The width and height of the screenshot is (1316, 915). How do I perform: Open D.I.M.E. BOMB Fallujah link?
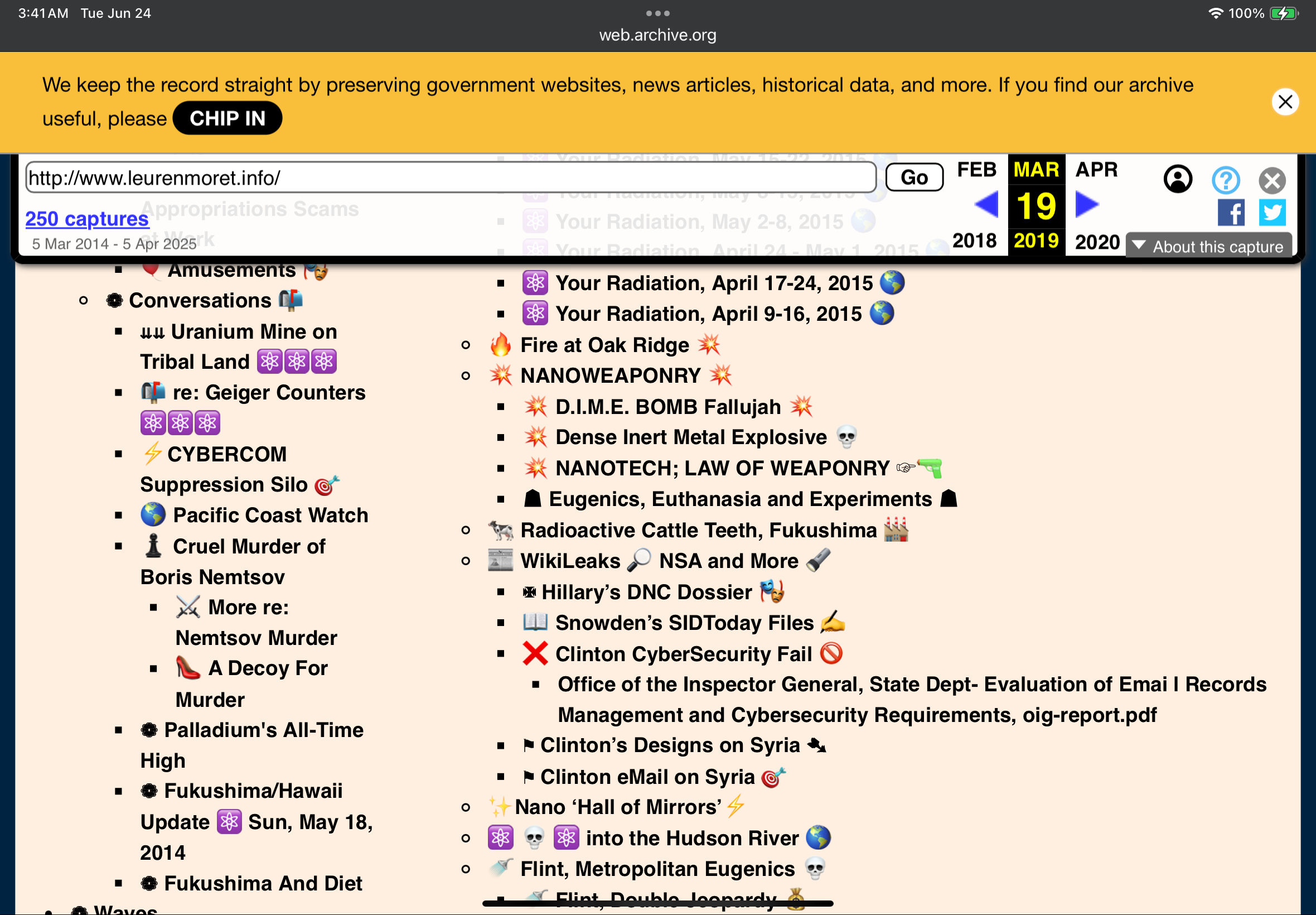(668, 407)
